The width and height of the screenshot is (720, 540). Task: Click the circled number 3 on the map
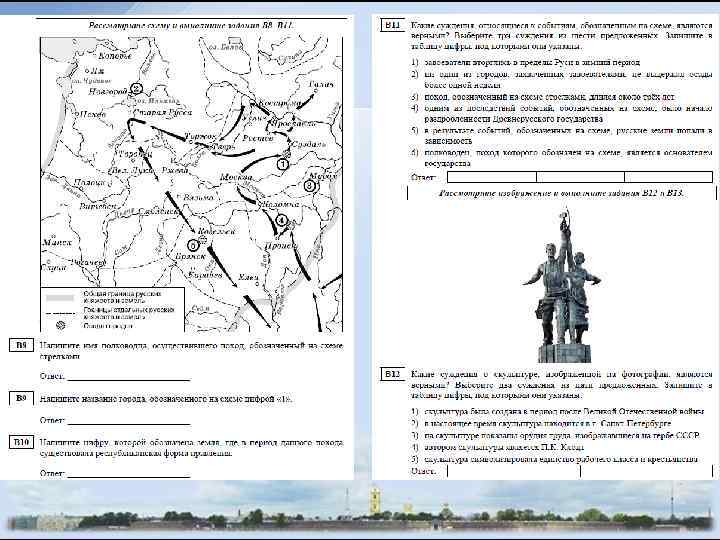coord(310,186)
